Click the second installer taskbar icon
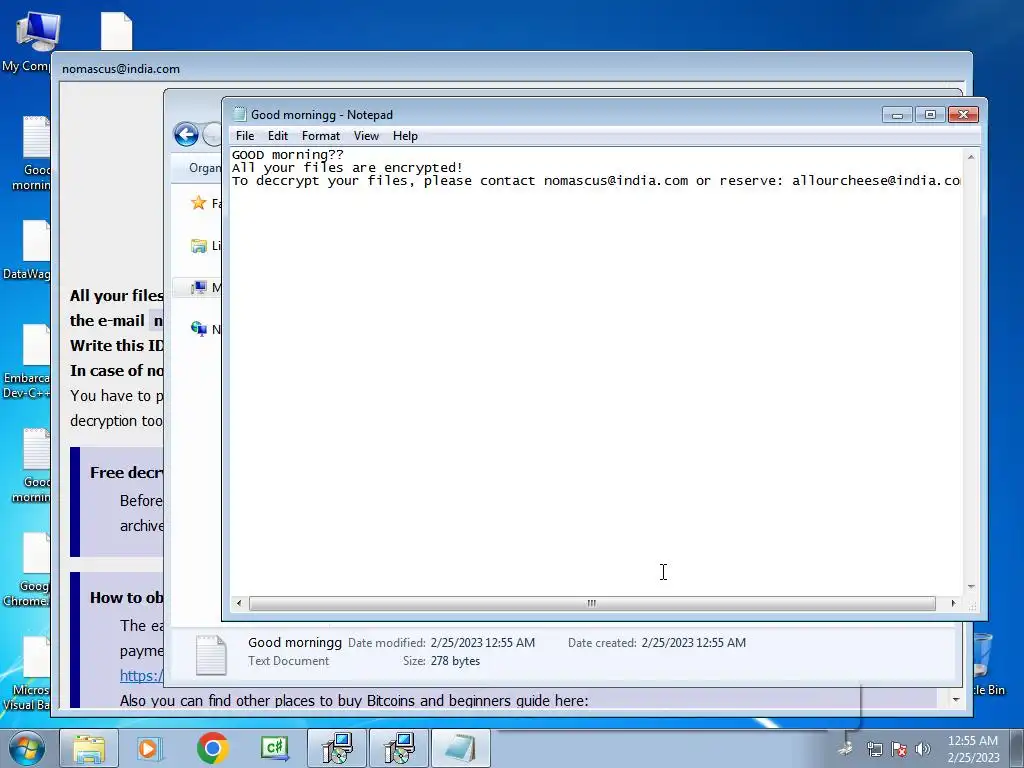The height and width of the screenshot is (768, 1024). point(399,748)
